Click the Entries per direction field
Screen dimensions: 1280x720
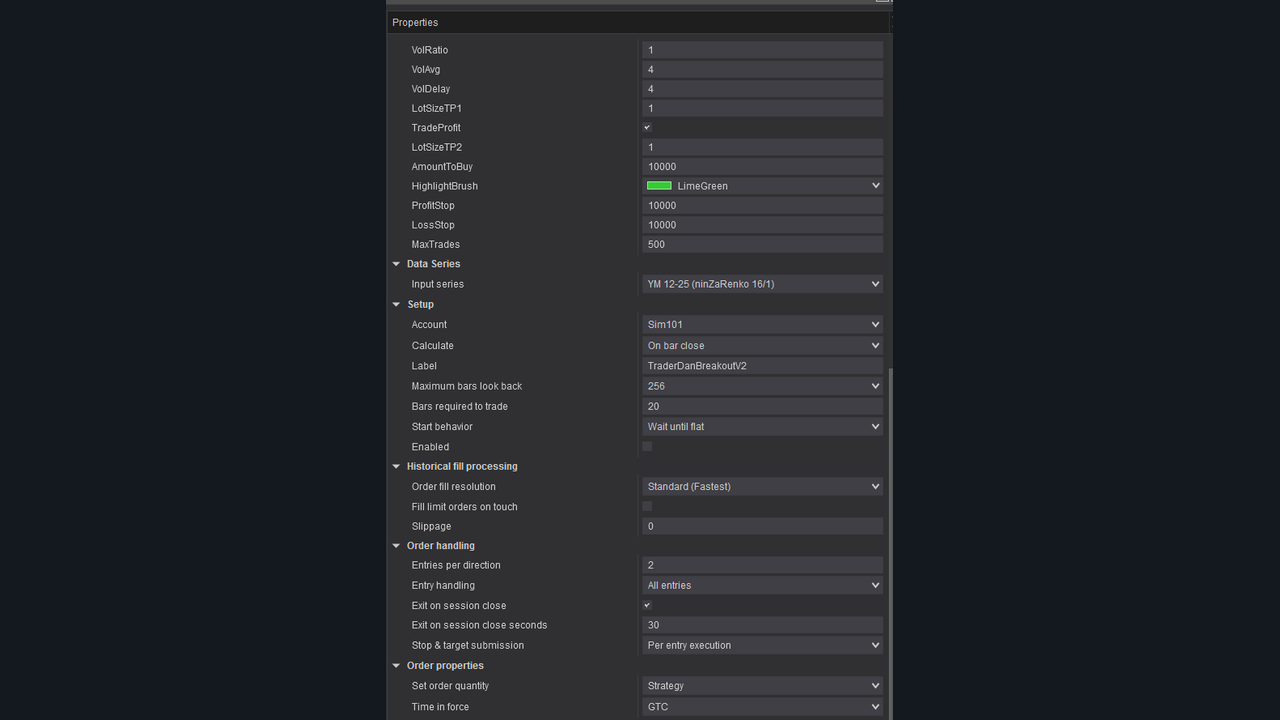[x=762, y=565]
